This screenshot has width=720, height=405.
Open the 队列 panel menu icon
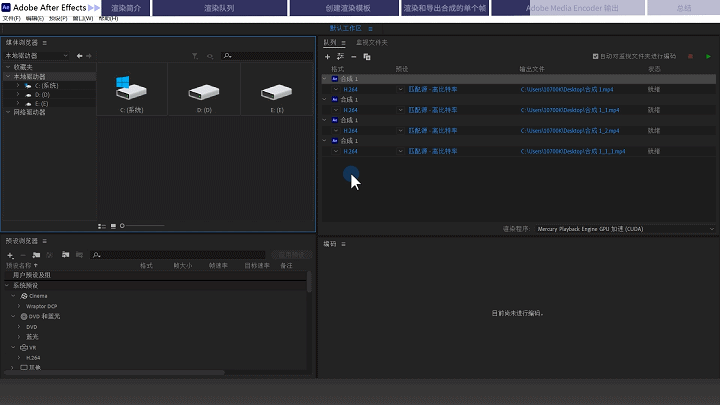[x=343, y=43]
